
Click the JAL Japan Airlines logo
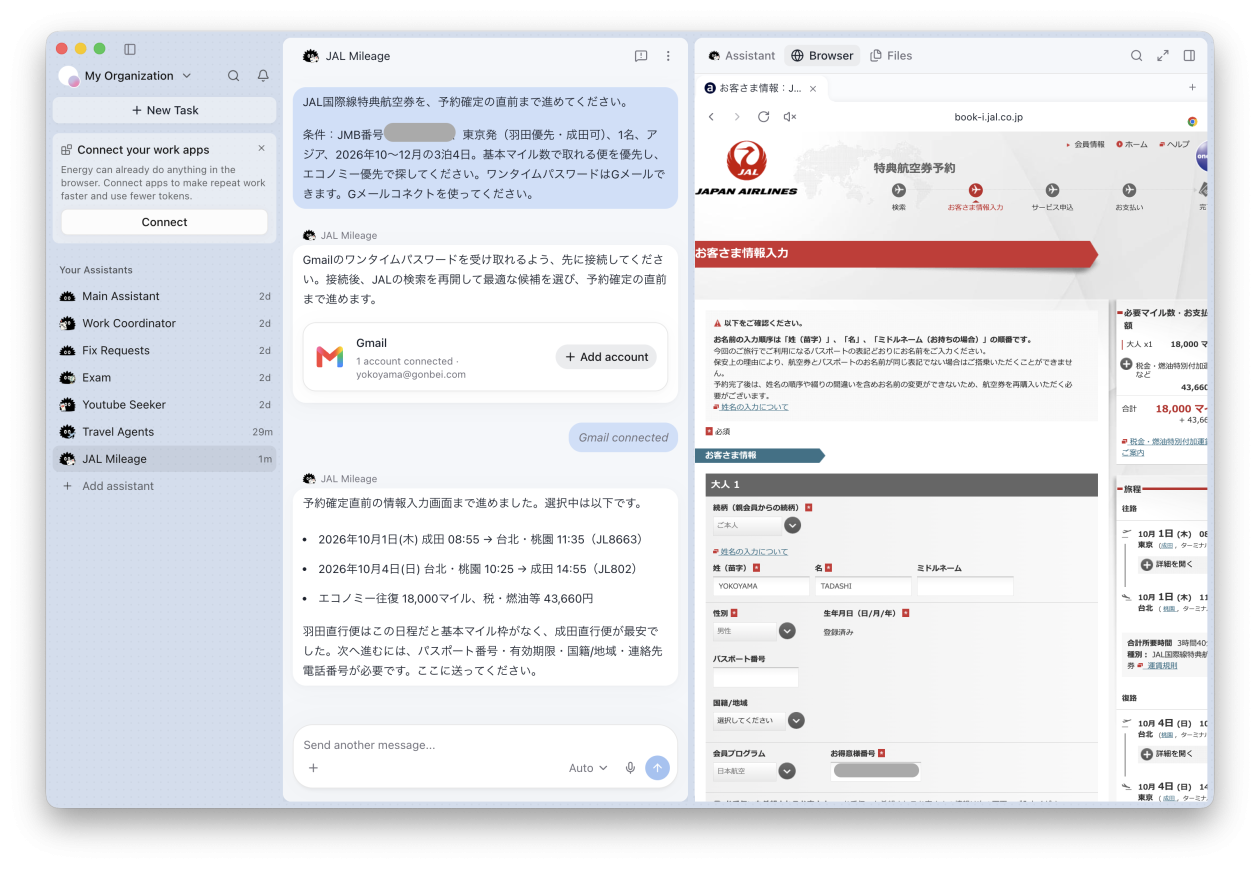[746, 169]
